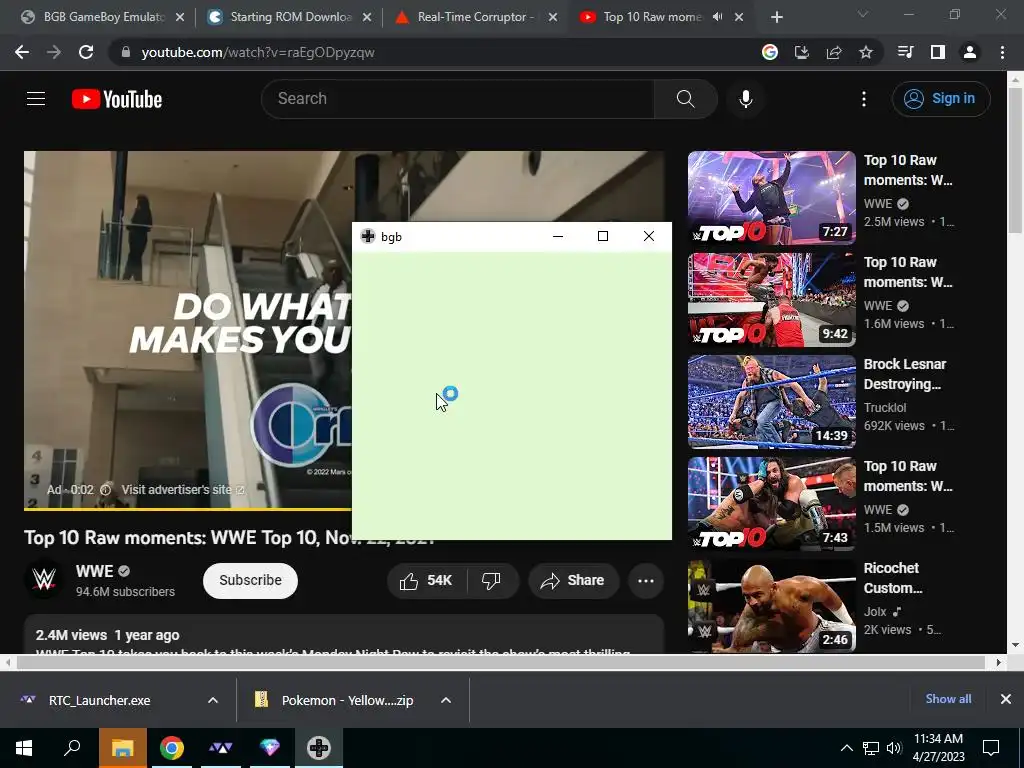
Task: Open Chrome tab search chevron
Action: pos(863,14)
